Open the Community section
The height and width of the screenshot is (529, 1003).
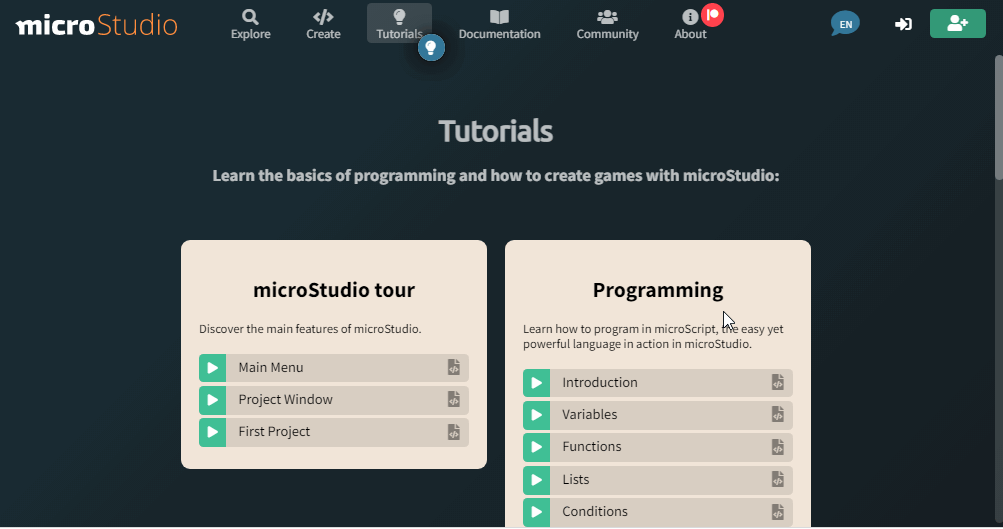coord(607,24)
